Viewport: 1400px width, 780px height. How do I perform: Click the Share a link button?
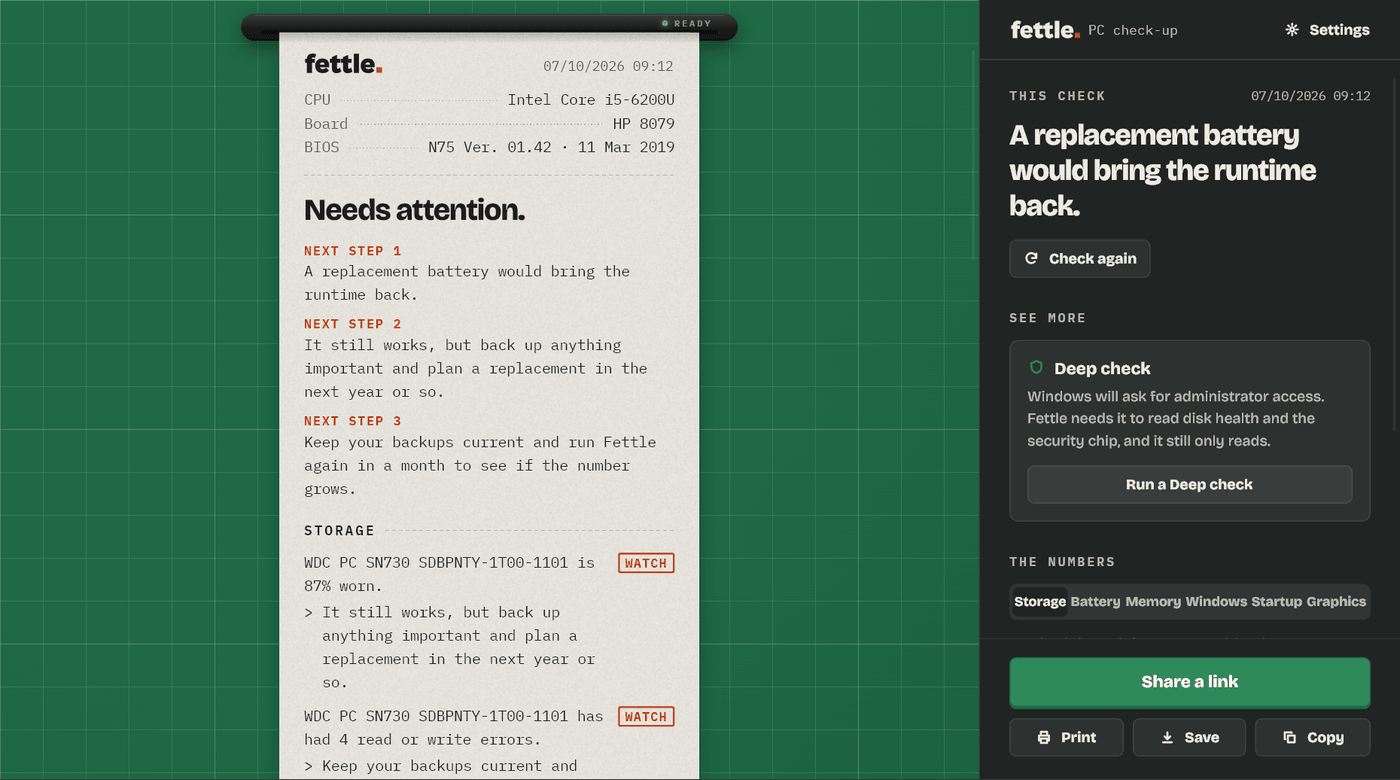[1190, 682]
